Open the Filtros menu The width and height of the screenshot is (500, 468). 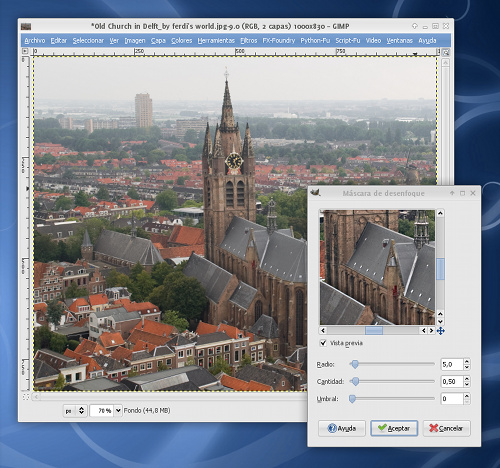coord(249,40)
